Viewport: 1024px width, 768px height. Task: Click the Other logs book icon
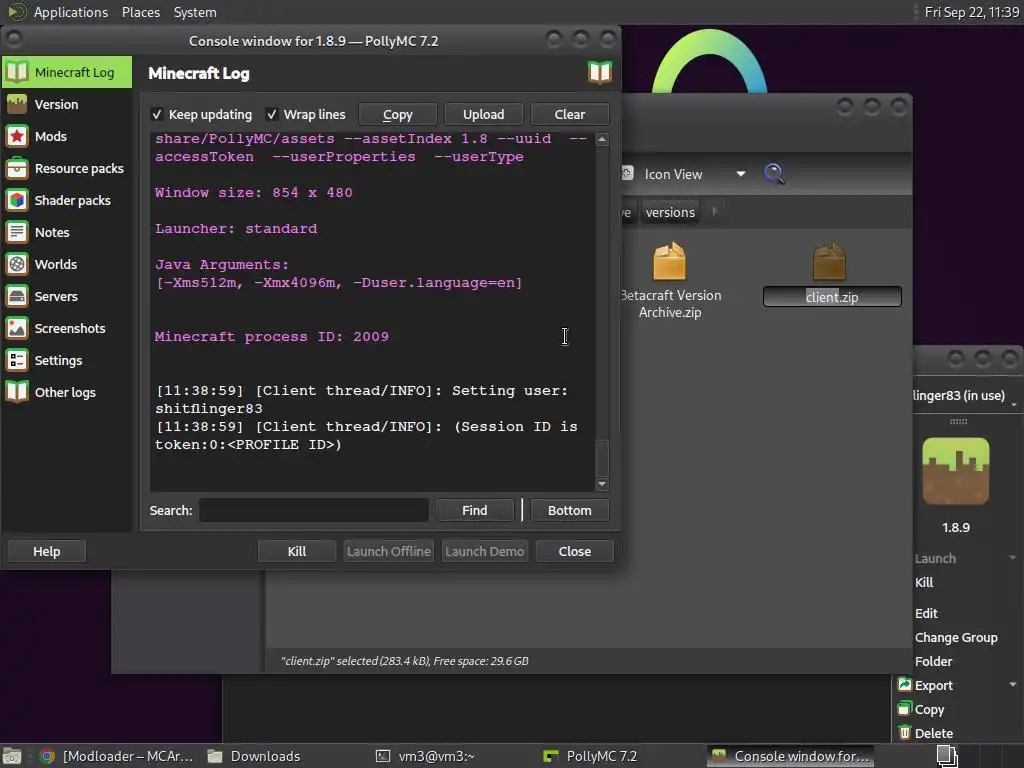point(17,392)
